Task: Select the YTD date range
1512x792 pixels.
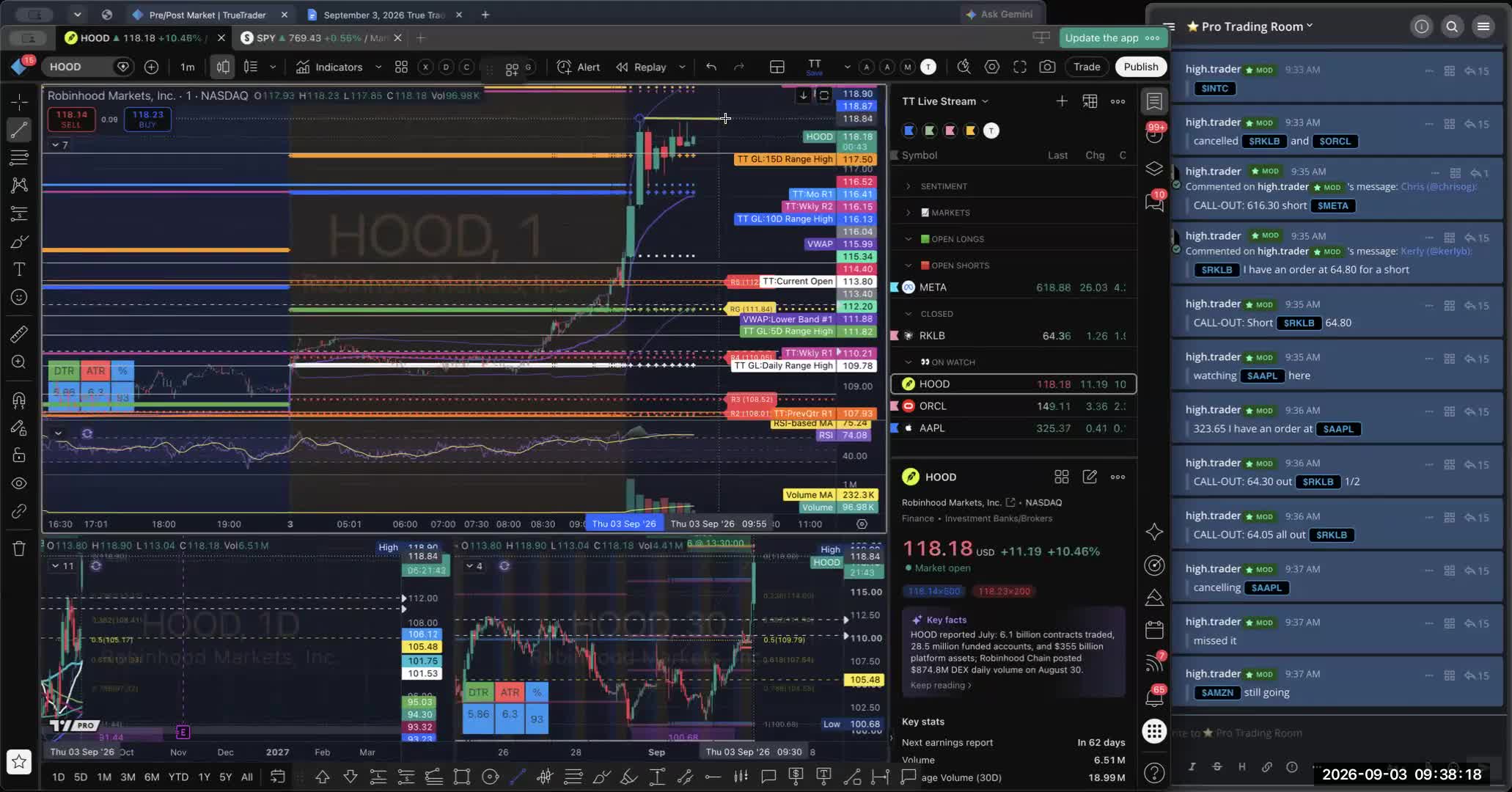Action: click(178, 777)
